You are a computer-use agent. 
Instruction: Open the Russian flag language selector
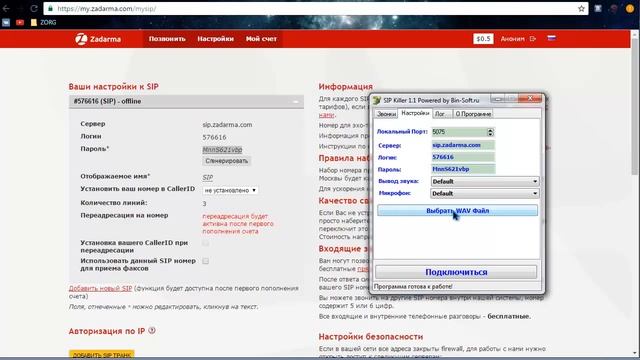tap(551, 38)
